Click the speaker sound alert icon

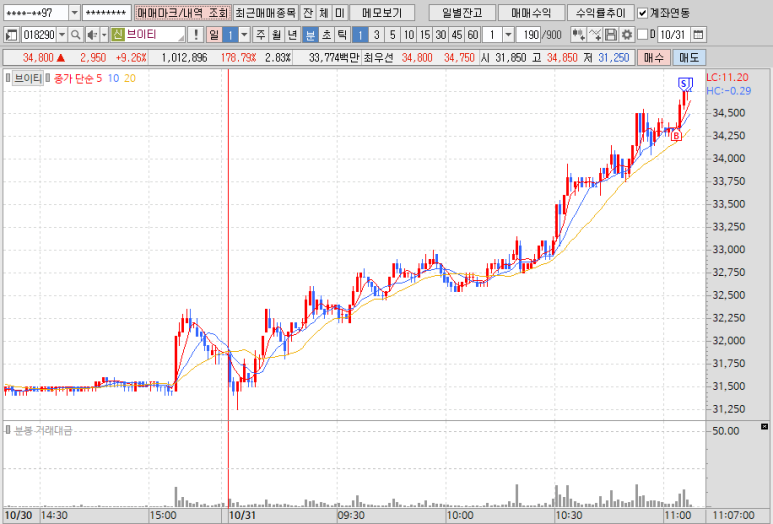[92, 35]
